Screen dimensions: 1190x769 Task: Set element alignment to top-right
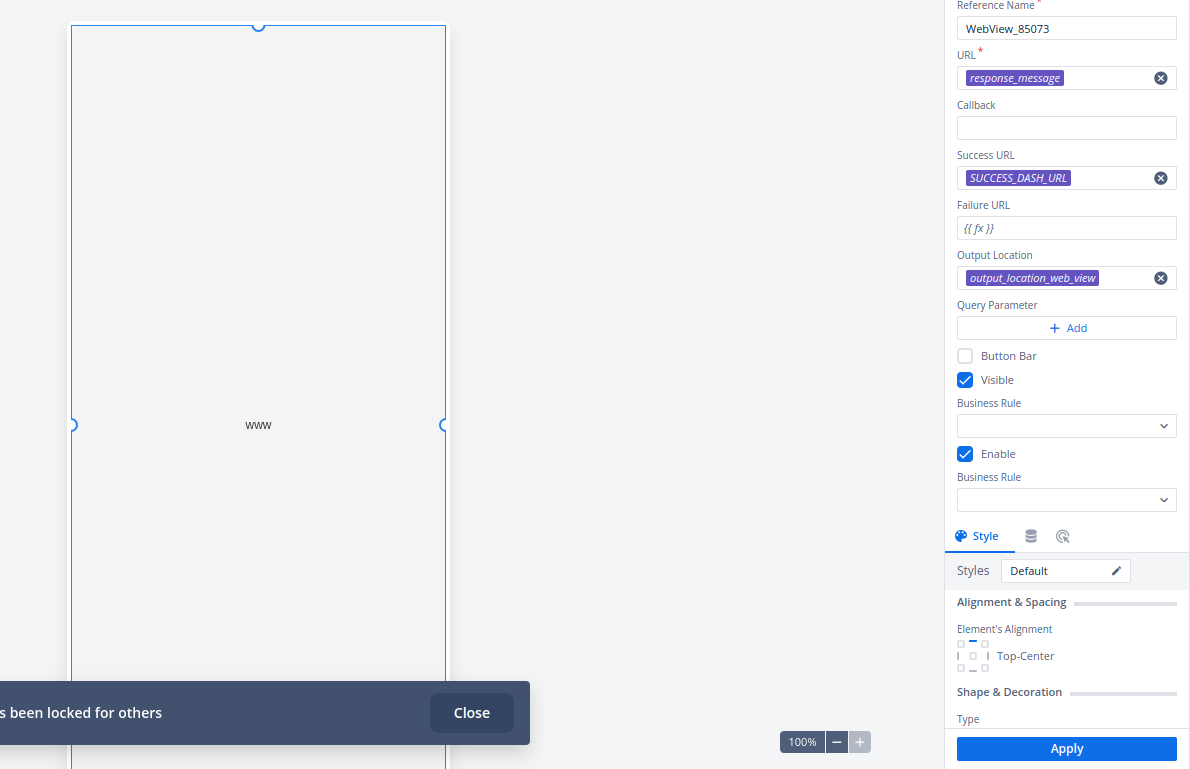click(x=985, y=645)
